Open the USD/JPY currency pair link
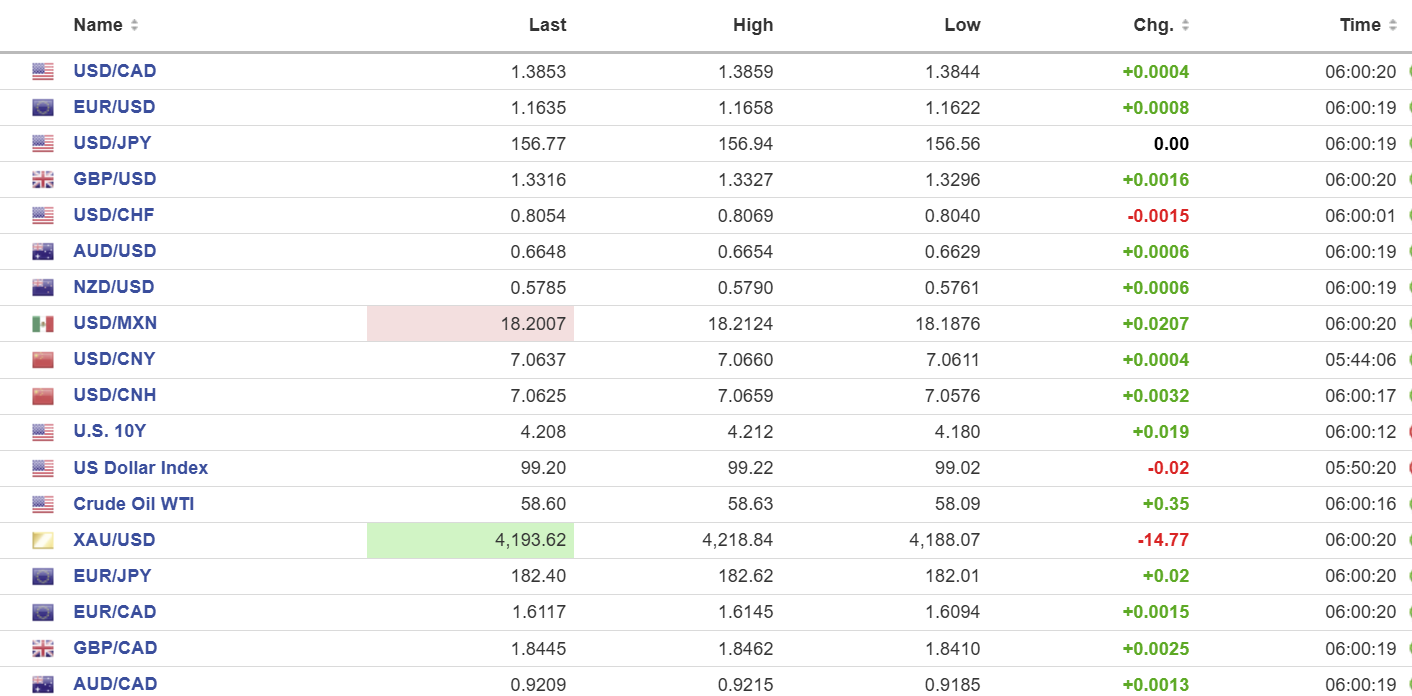Image resolution: width=1412 pixels, height=696 pixels. tap(112, 143)
